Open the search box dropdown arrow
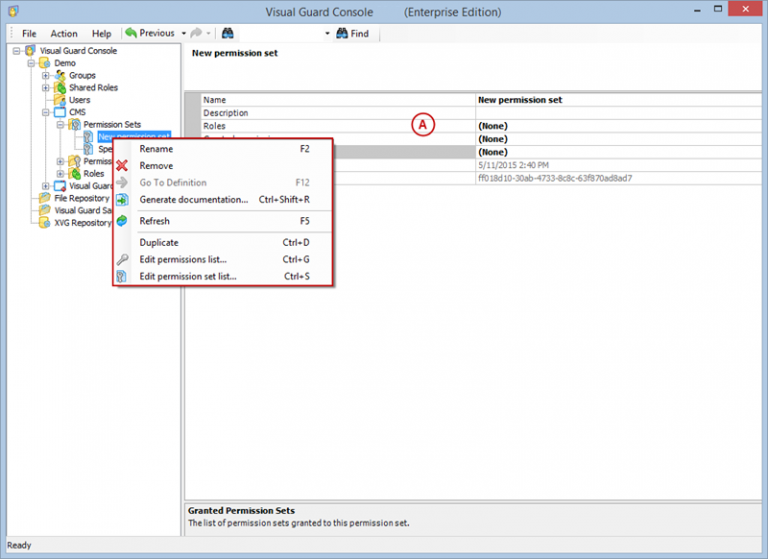Image resolution: width=768 pixels, height=559 pixels. 327,33
